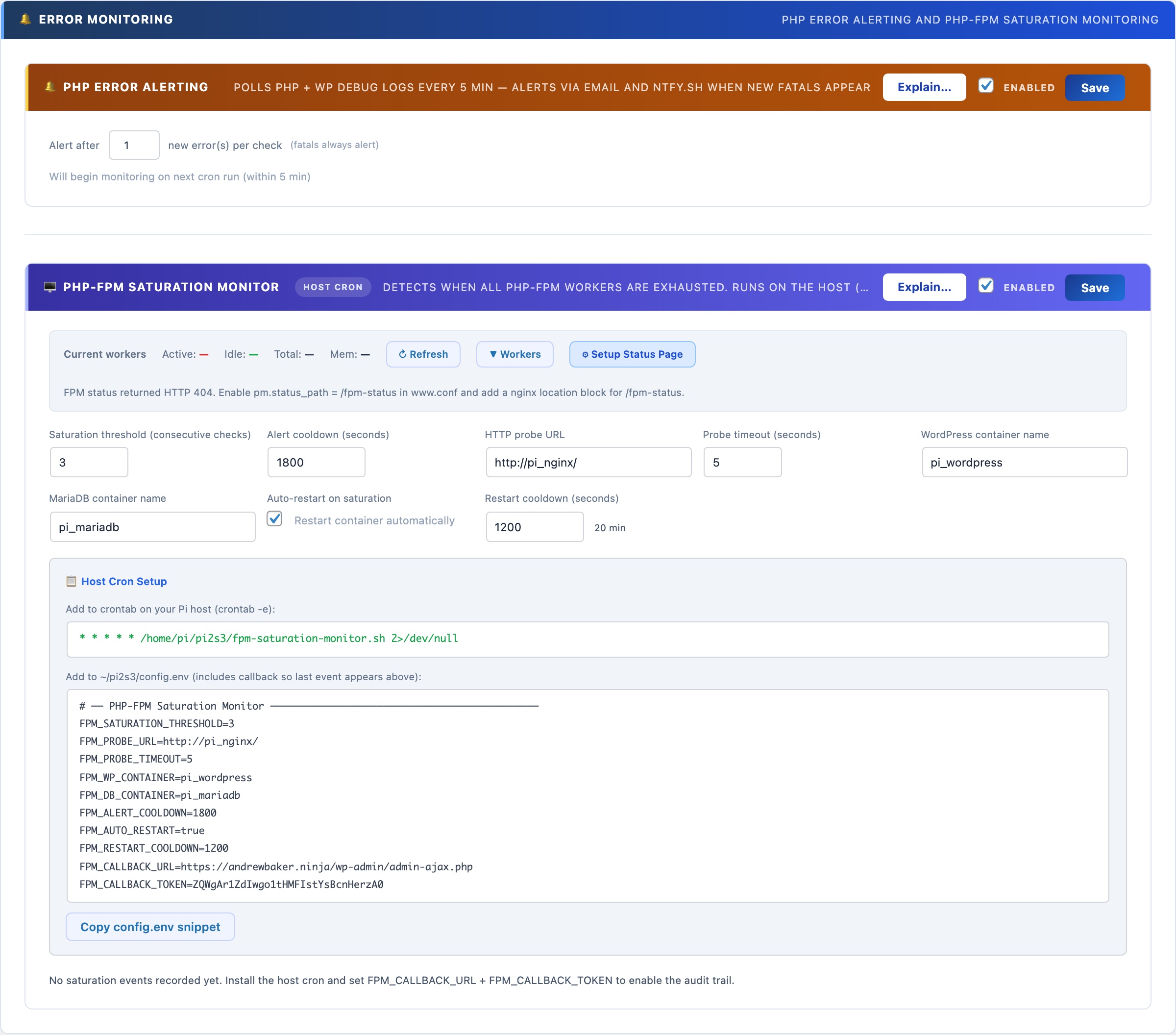The width and height of the screenshot is (1176, 1035).
Task: Click the FPM_ALERT_COOLDOWN=1800 line
Action: pos(148,813)
